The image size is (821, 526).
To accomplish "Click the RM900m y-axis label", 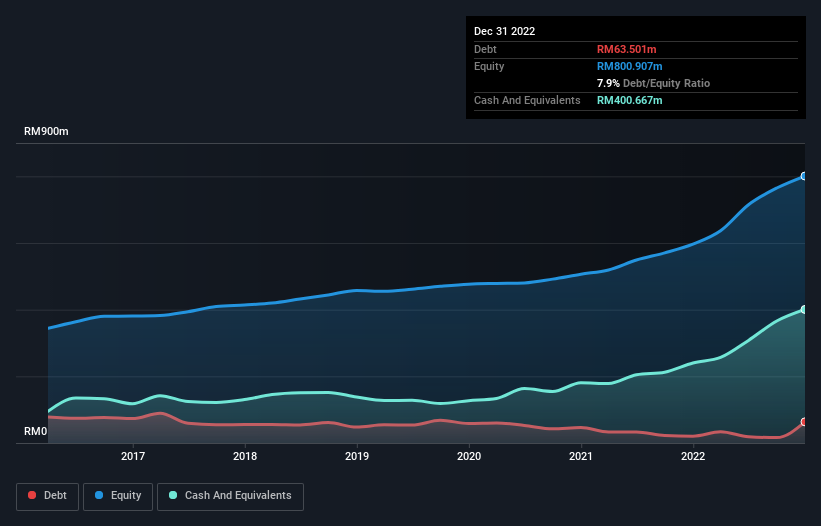I will point(46,131).
